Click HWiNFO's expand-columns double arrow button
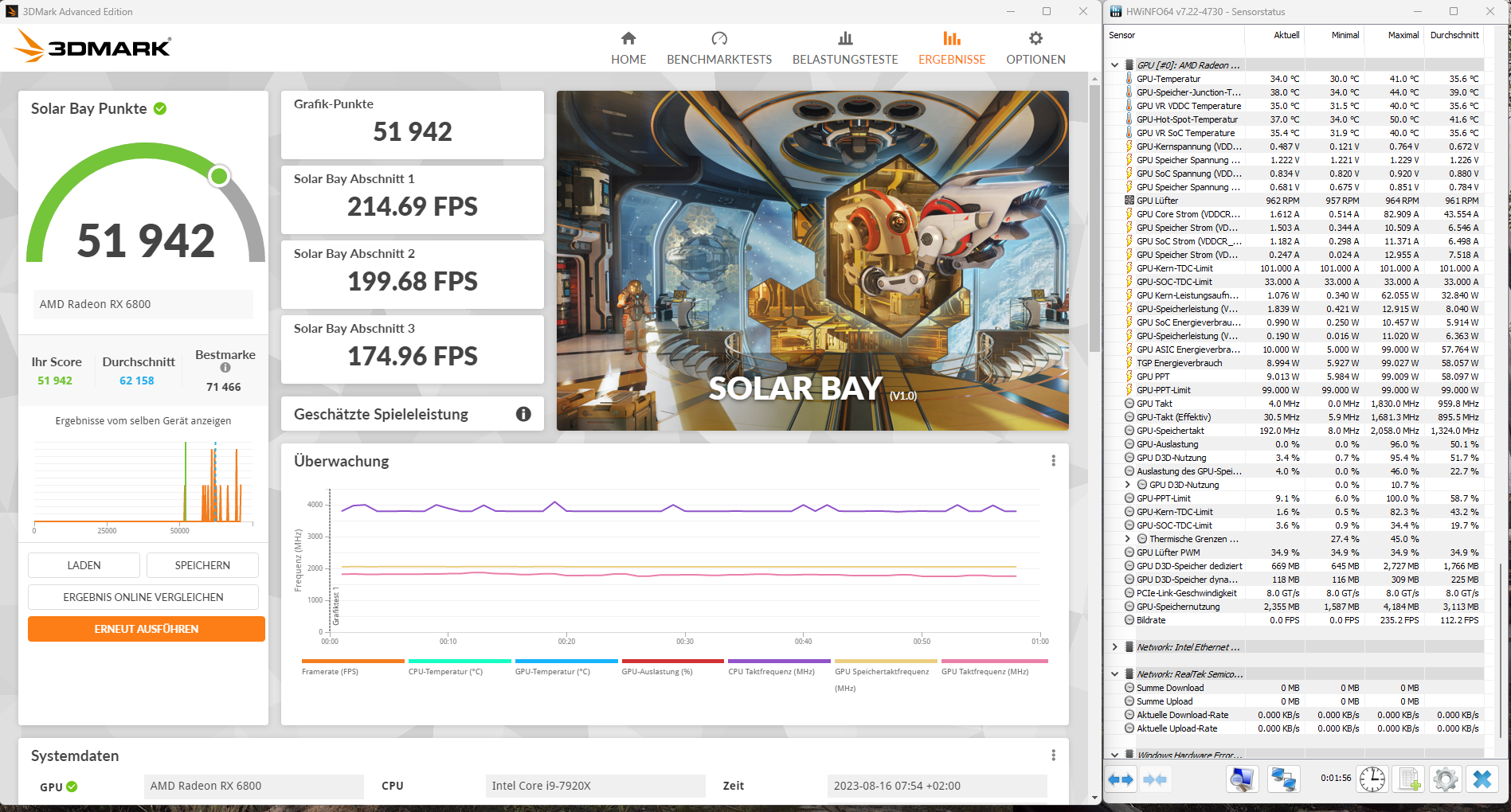 coord(1121,779)
